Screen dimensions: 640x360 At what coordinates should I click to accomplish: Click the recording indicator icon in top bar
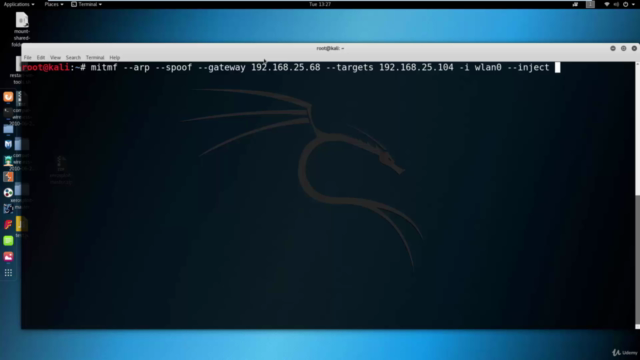coord(575,4)
